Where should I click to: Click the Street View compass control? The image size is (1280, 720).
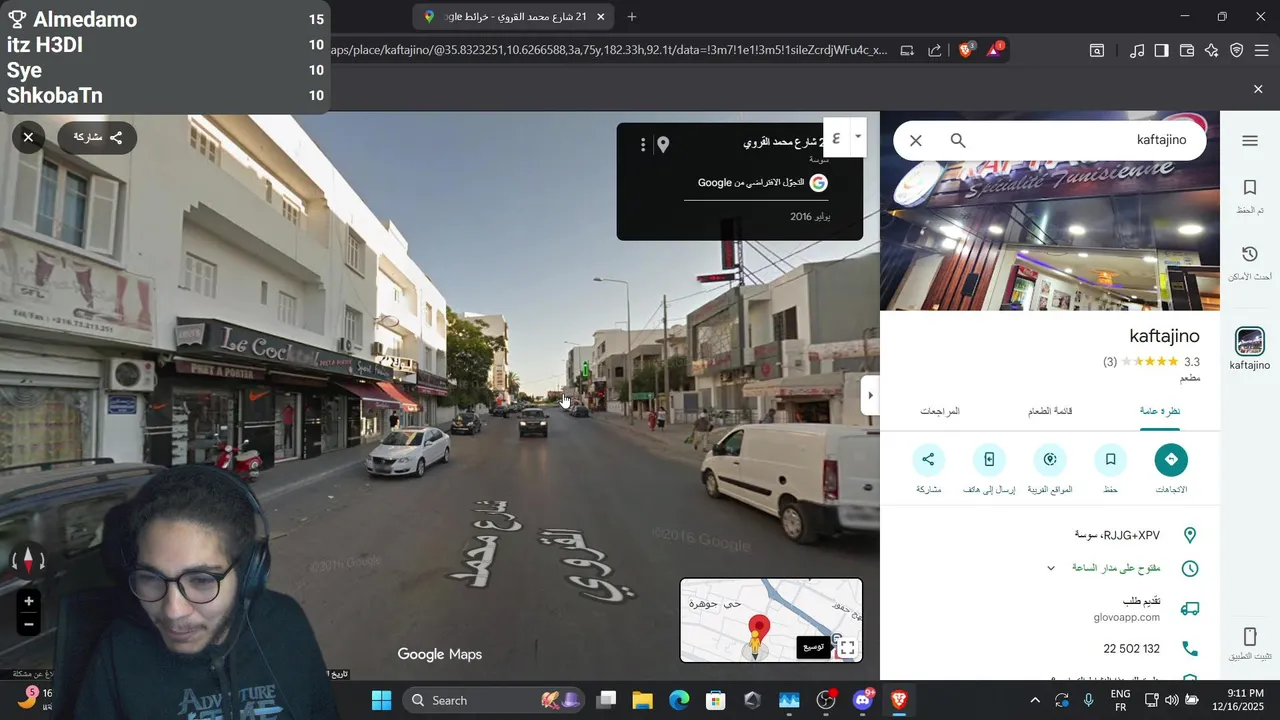click(x=28, y=559)
